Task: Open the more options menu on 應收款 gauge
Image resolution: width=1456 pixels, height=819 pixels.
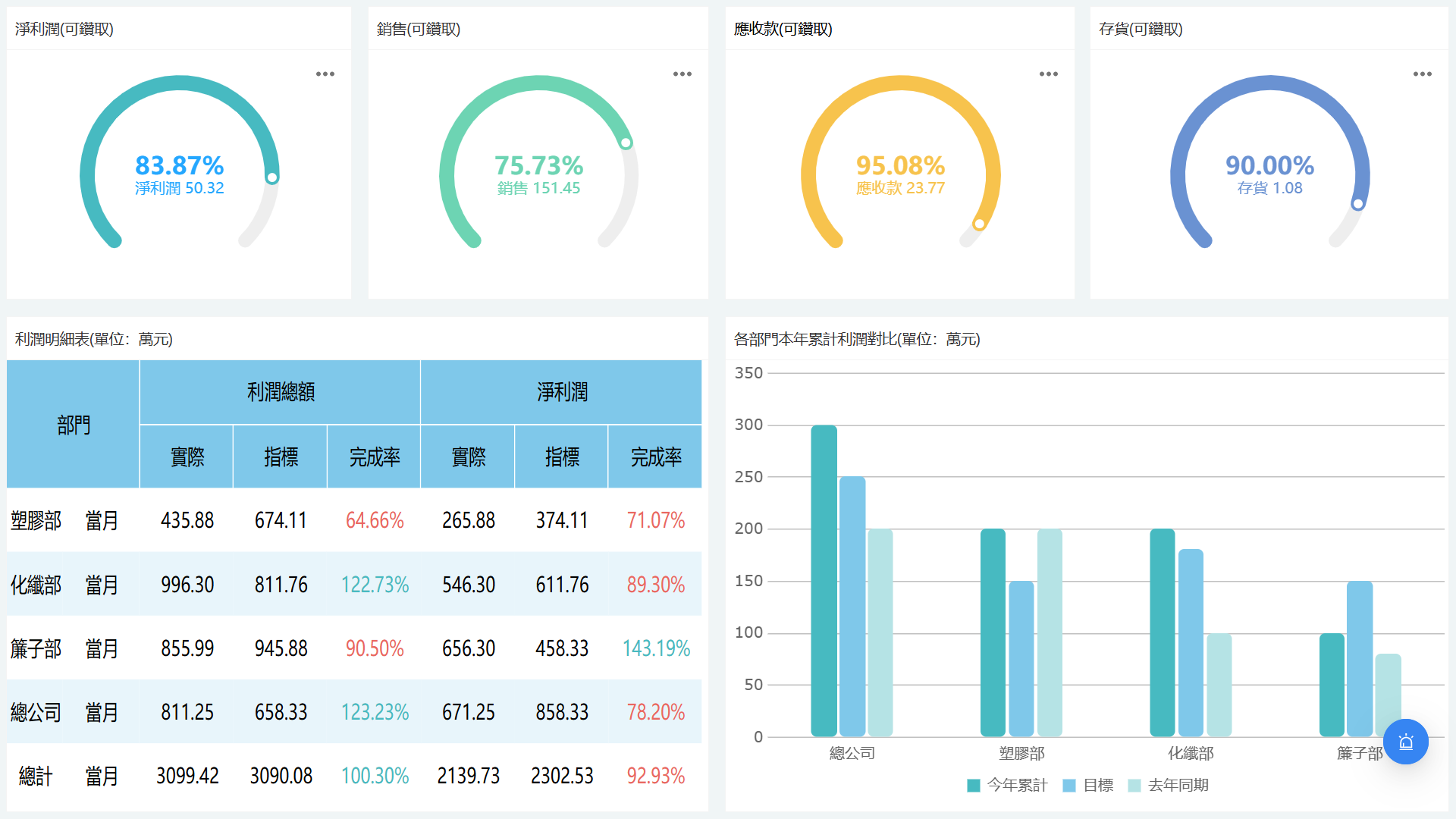Action: [1049, 74]
